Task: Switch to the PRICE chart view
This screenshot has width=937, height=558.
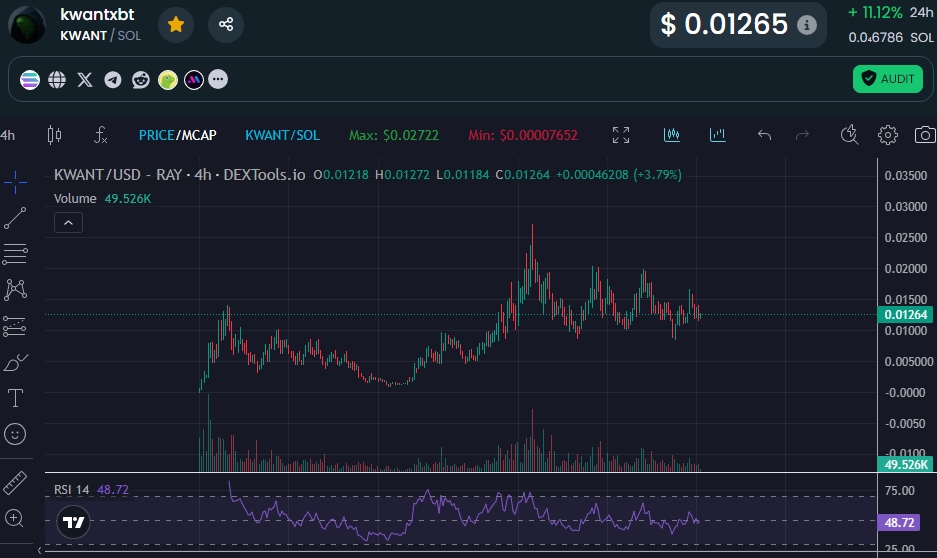Action: click(x=157, y=135)
